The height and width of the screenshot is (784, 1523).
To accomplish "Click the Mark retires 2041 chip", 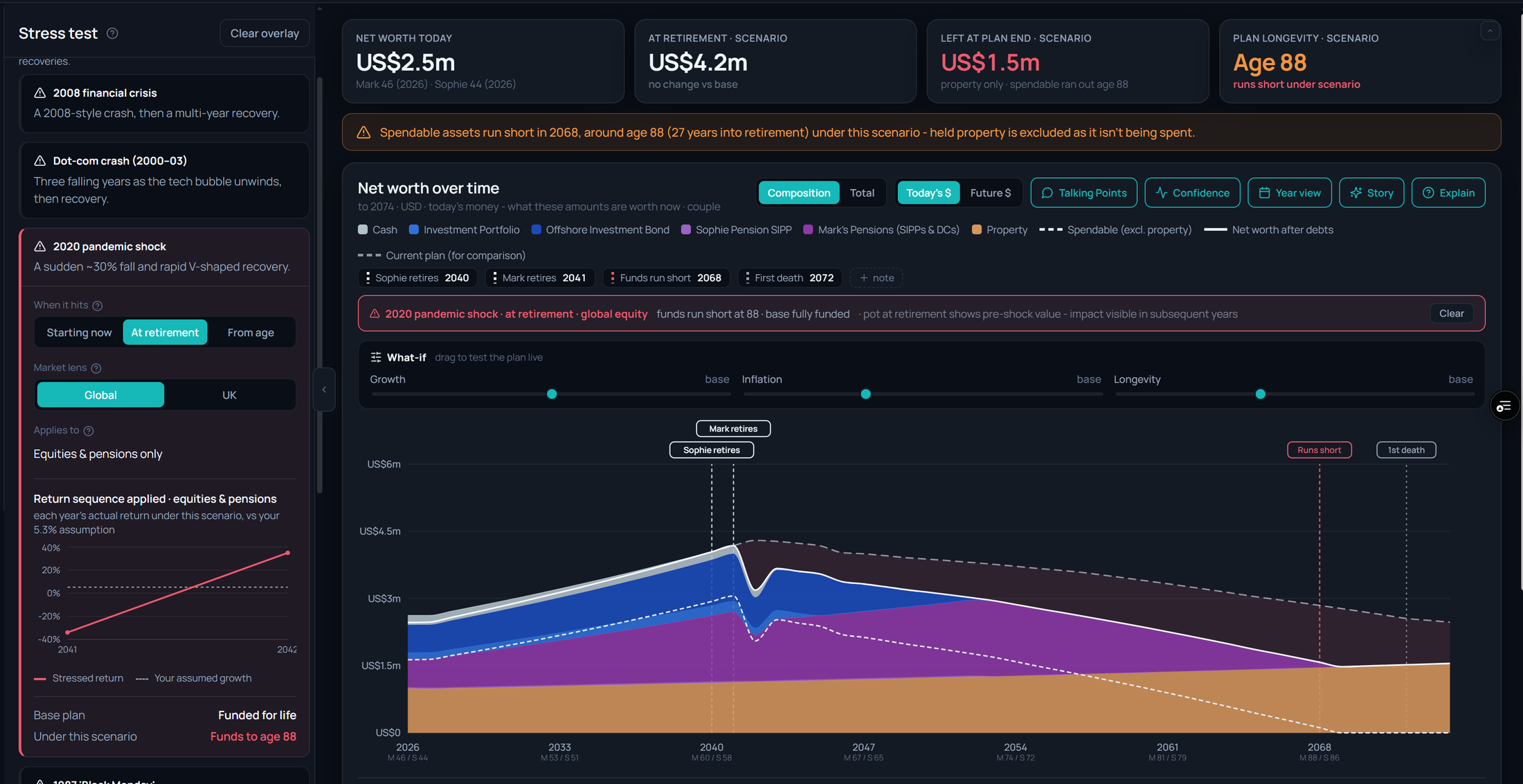I will [540, 277].
